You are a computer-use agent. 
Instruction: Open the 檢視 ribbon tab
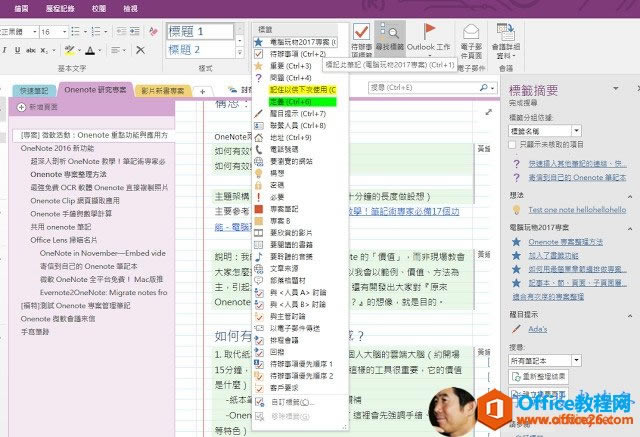pos(130,8)
